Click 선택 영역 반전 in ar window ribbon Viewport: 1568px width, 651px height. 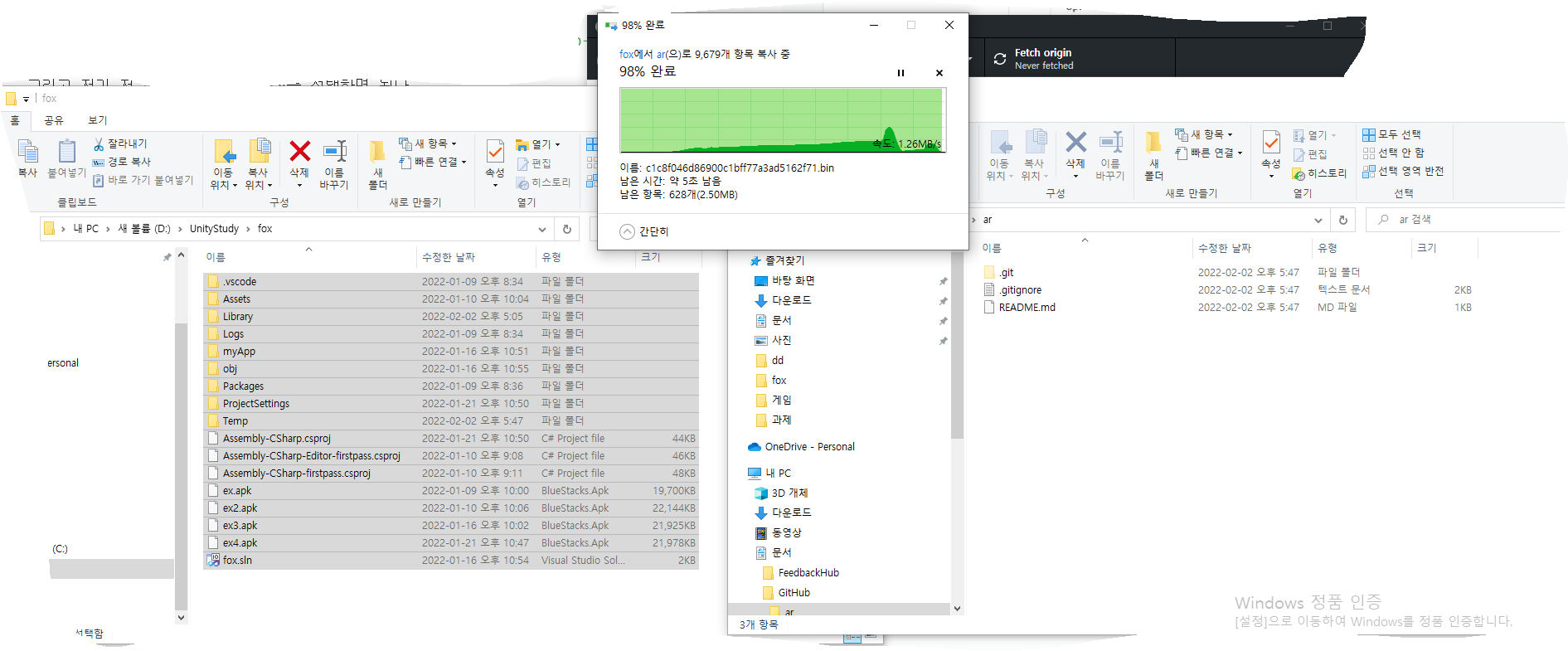pos(1403,171)
